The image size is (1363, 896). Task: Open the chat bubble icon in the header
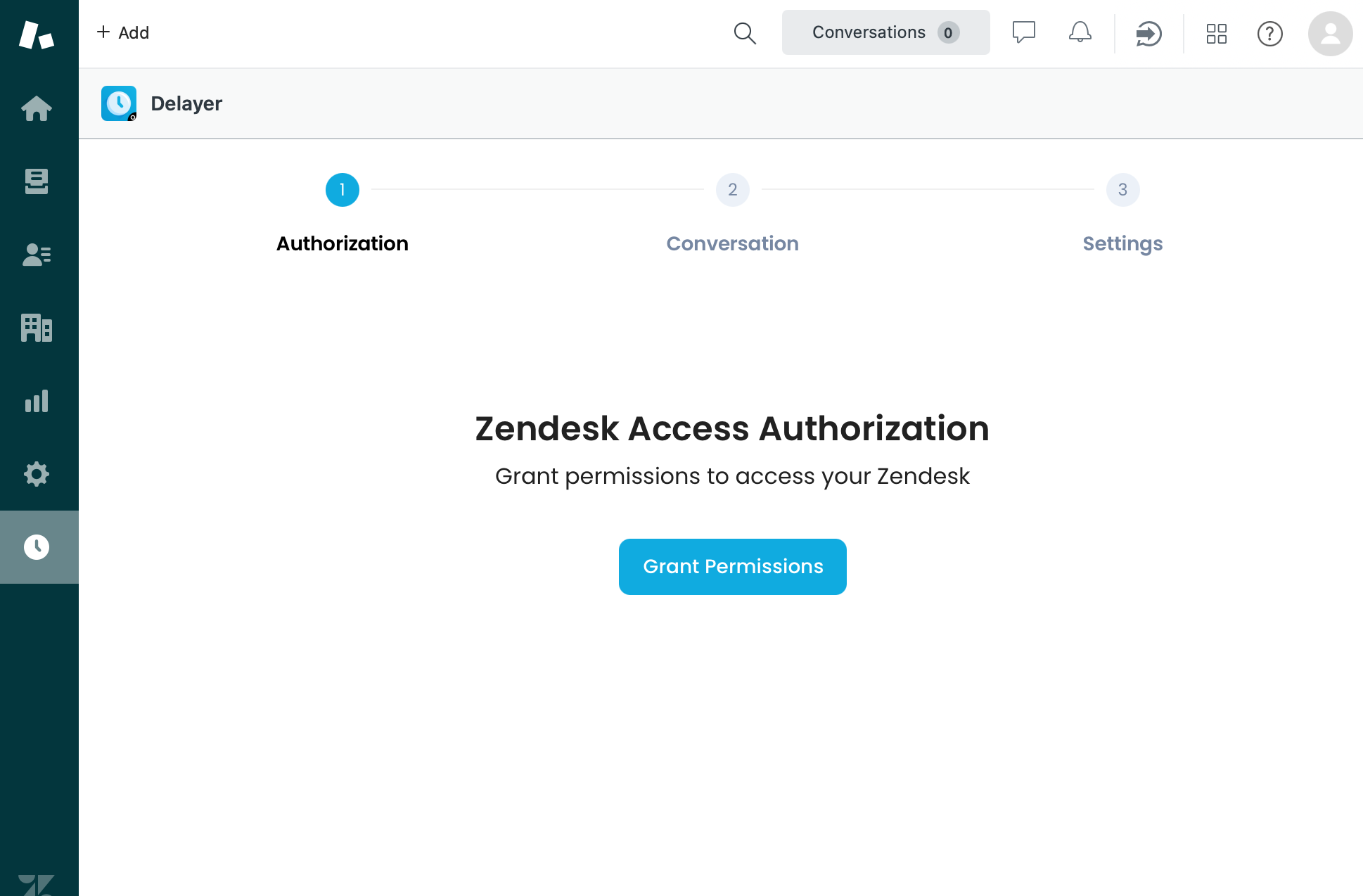[1024, 32]
